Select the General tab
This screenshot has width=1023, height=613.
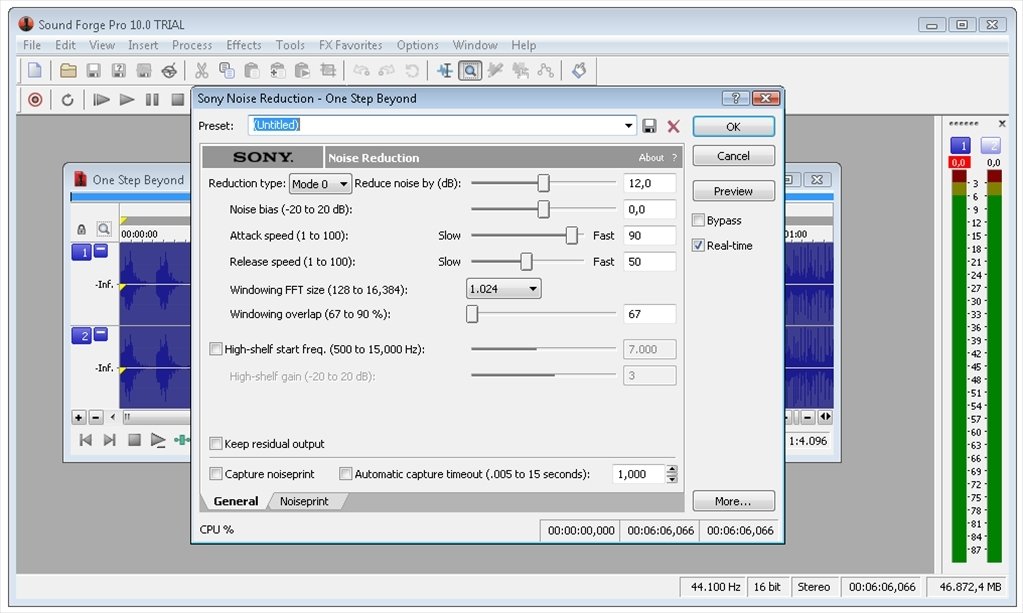(236, 501)
